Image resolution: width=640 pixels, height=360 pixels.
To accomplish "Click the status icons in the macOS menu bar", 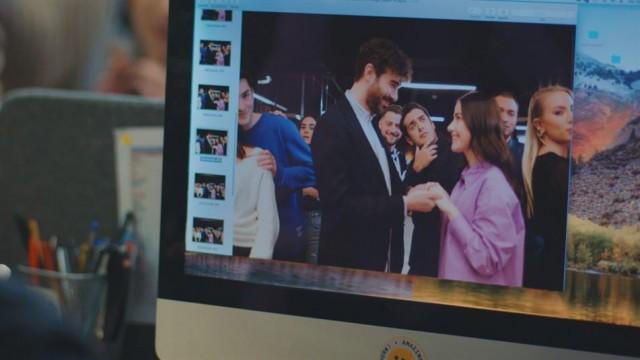I will tap(612, 1).
